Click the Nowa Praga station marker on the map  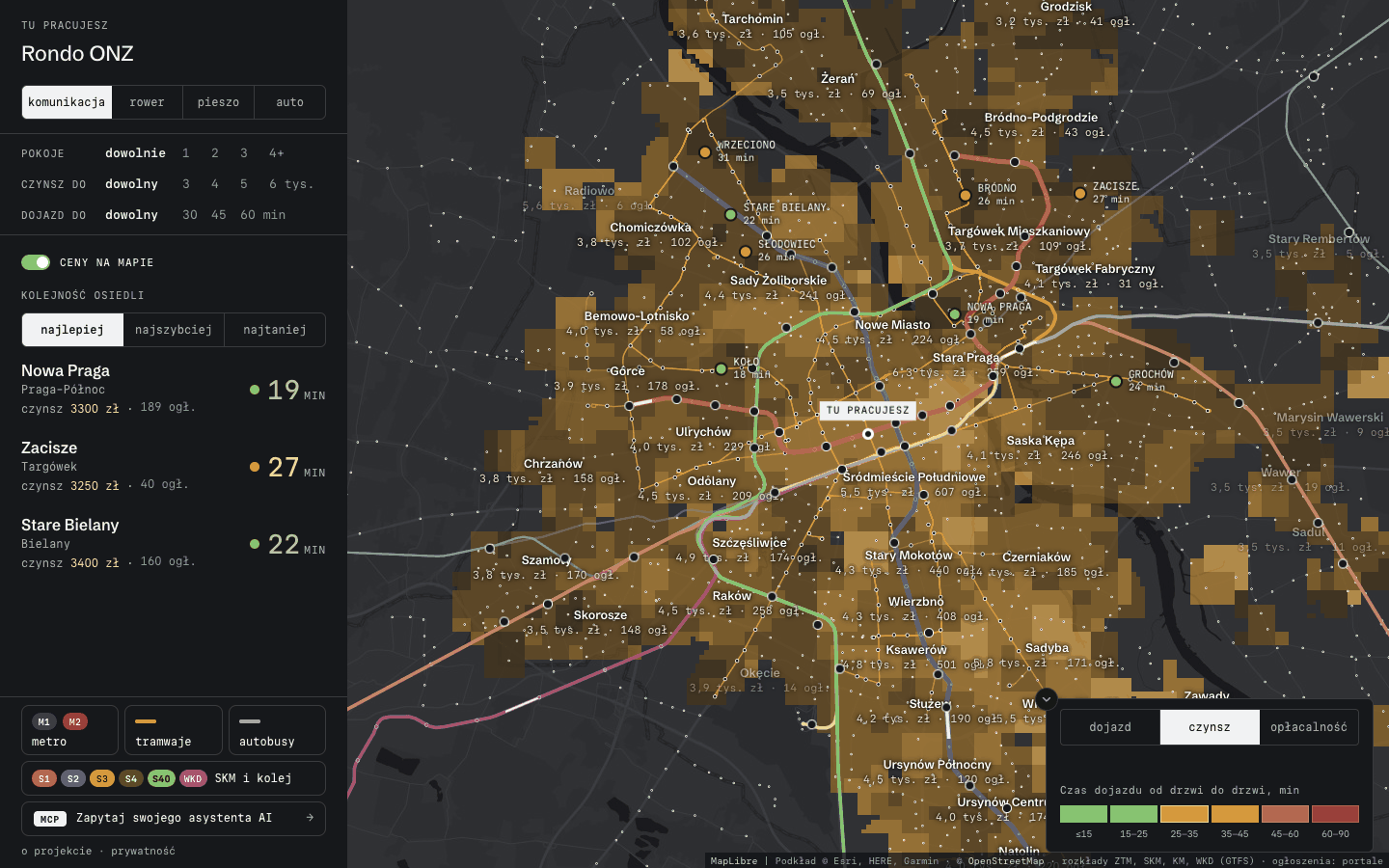pos(954,313)
